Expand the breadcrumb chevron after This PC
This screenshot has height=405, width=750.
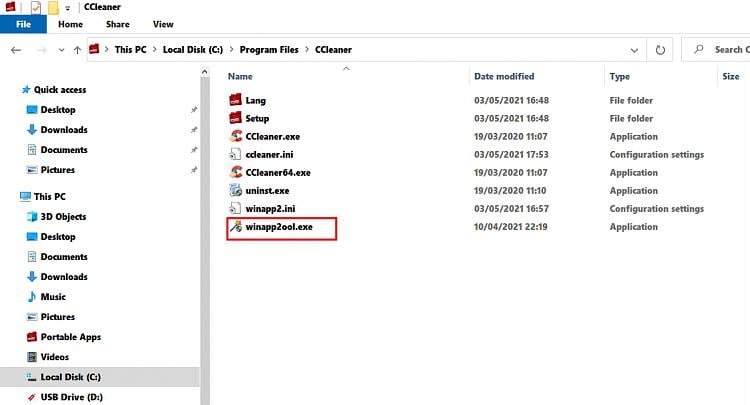(154, 50)
